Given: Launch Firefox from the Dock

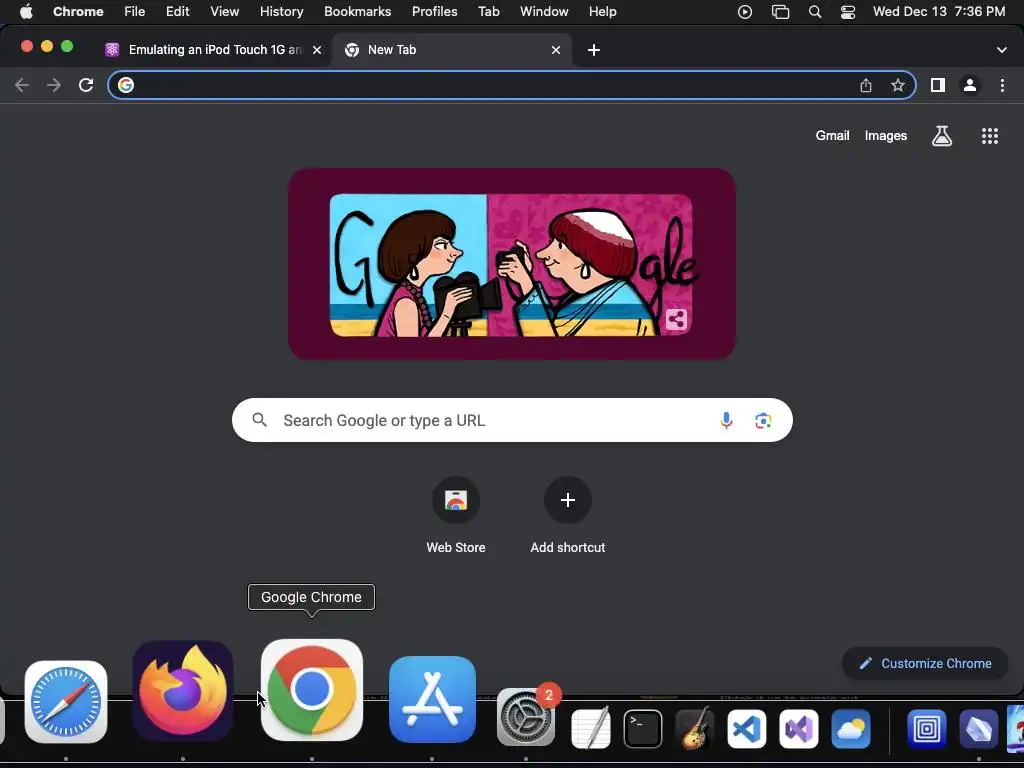Looking at the screenshot, I should (183, 691).
